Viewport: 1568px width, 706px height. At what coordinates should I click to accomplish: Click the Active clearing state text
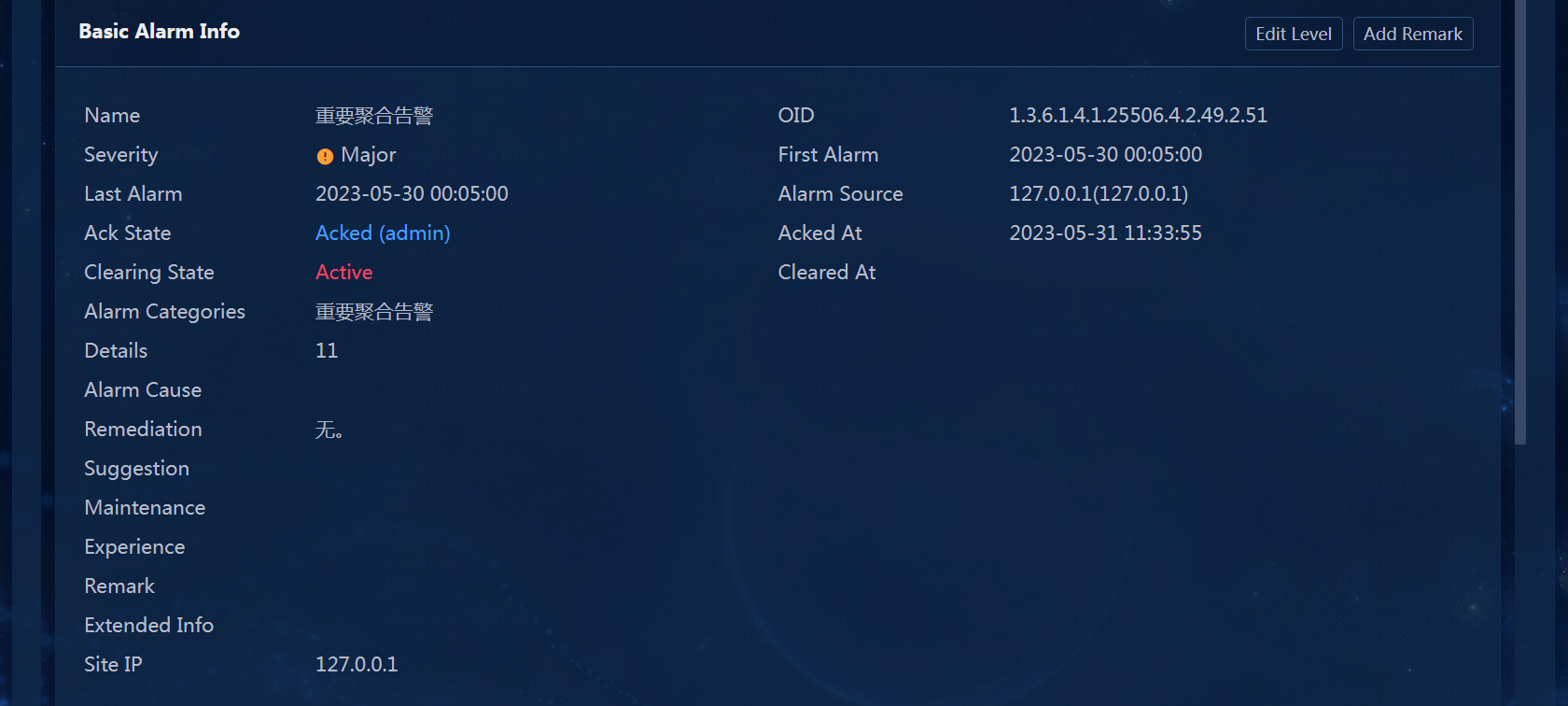pos(344,272)
